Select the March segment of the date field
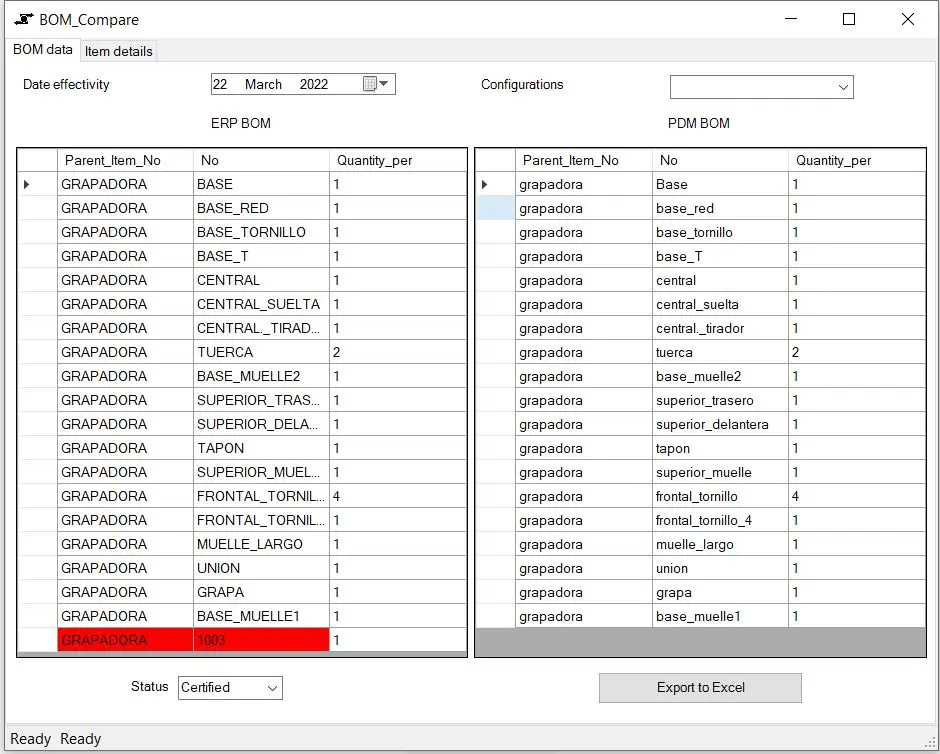The width and height of the screenshot is (940, 754). pyautogui.click(x=262, y=84)
